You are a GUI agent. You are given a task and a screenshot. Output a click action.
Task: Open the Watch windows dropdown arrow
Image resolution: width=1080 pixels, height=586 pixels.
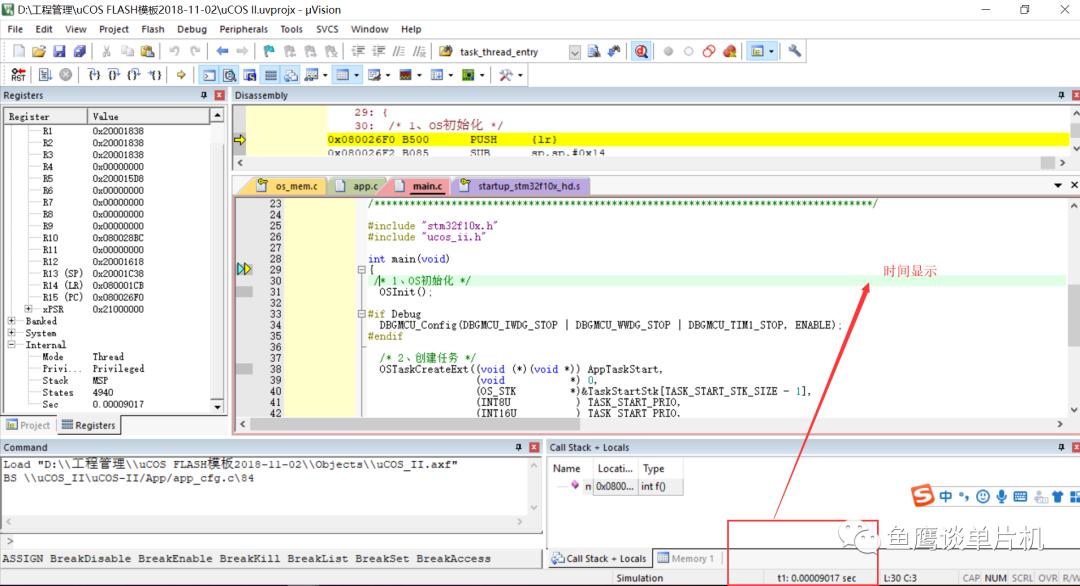pos(325,75)
